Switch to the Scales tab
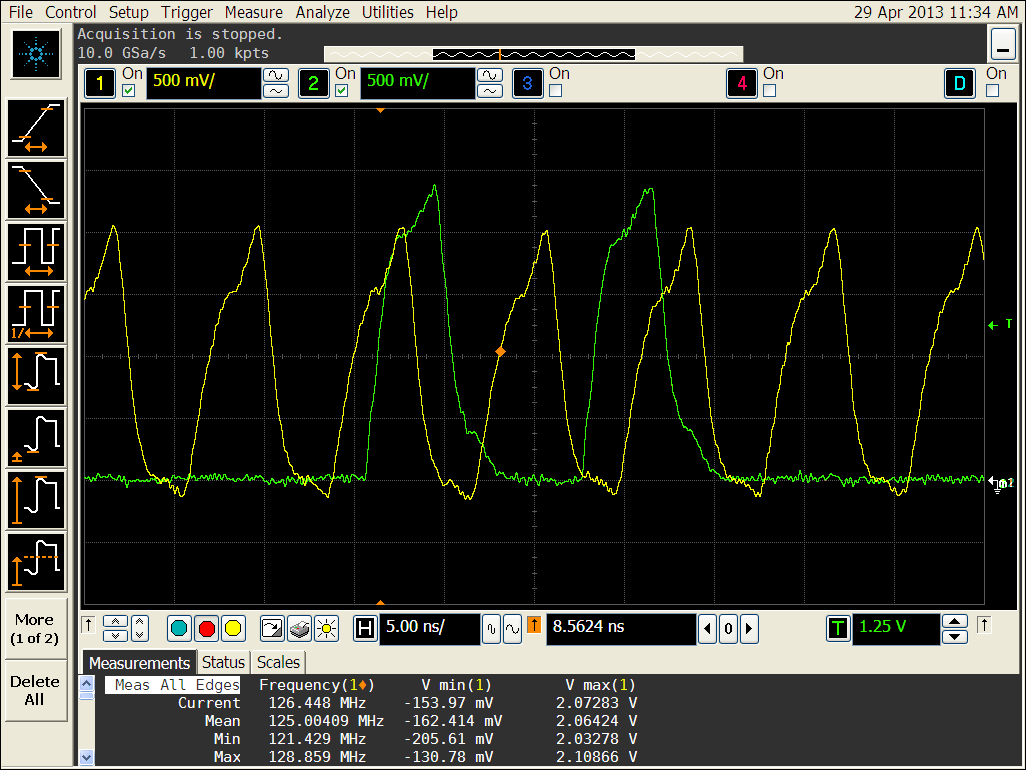The height and width of the screenshot is (770, 1026). click(x=277, y=662)
